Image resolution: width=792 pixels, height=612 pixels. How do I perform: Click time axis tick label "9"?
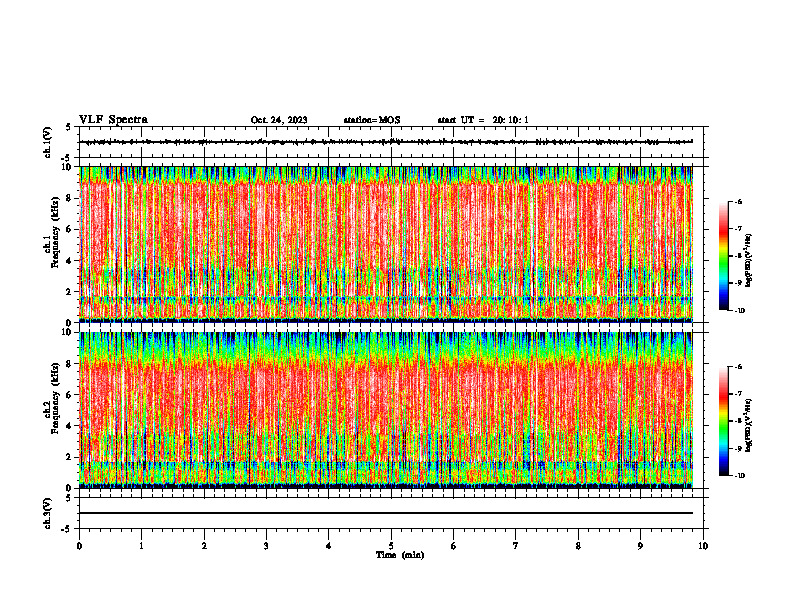coord(640,546)
